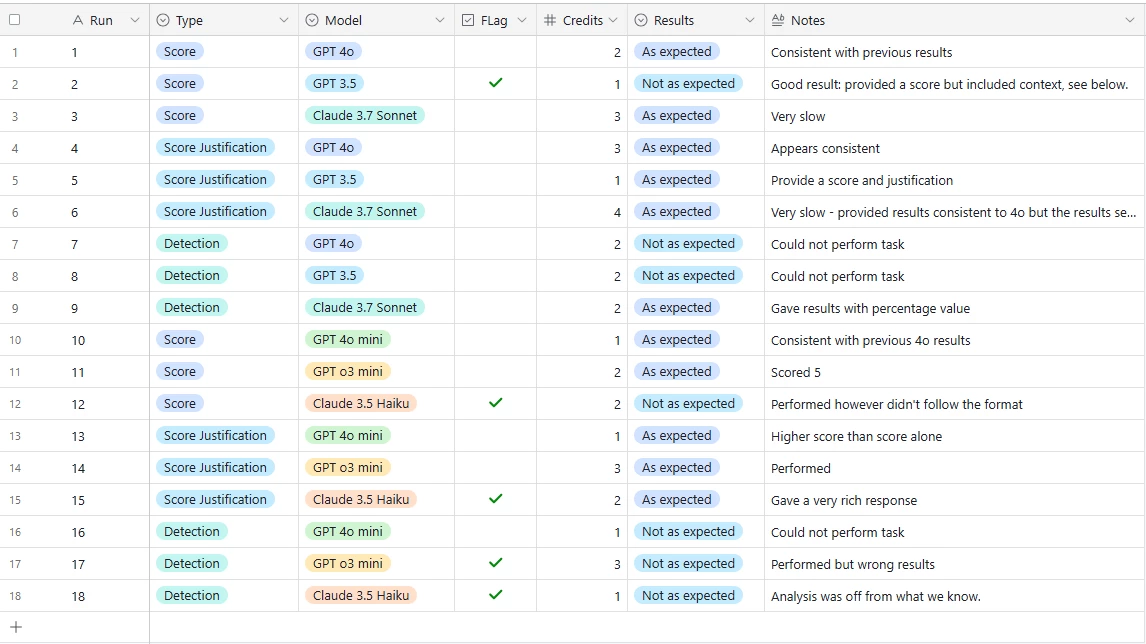Open the Credits column dropdown arrow

[613, 20]
